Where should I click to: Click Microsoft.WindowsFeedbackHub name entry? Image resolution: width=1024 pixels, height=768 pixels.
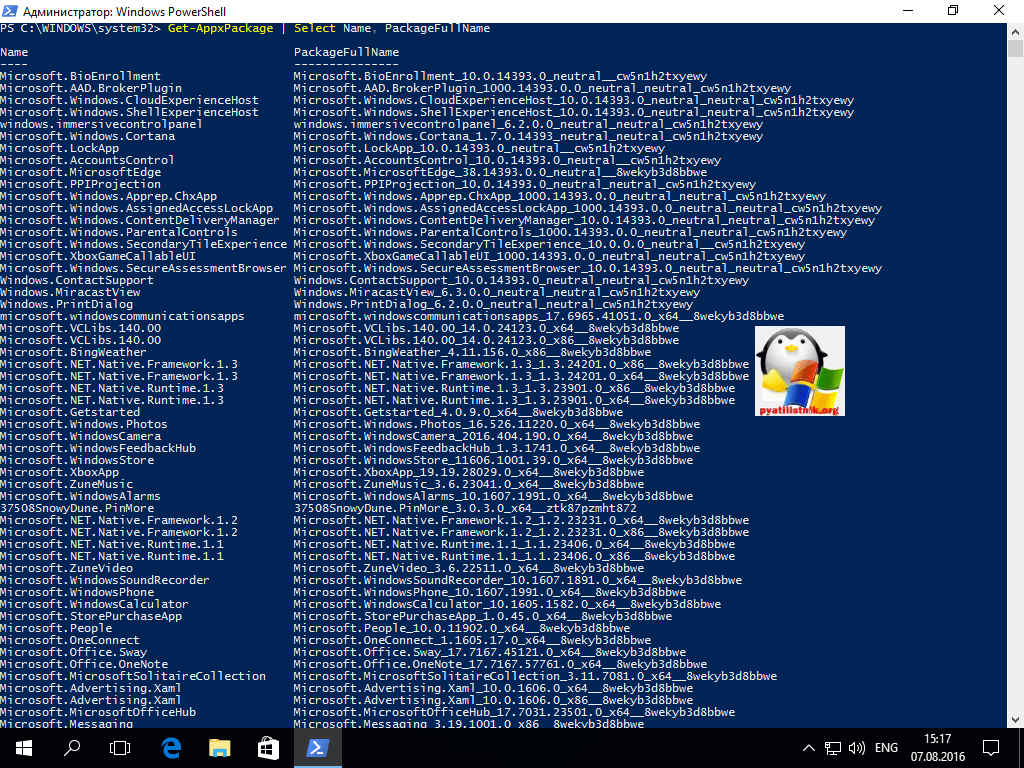(98, 448)
